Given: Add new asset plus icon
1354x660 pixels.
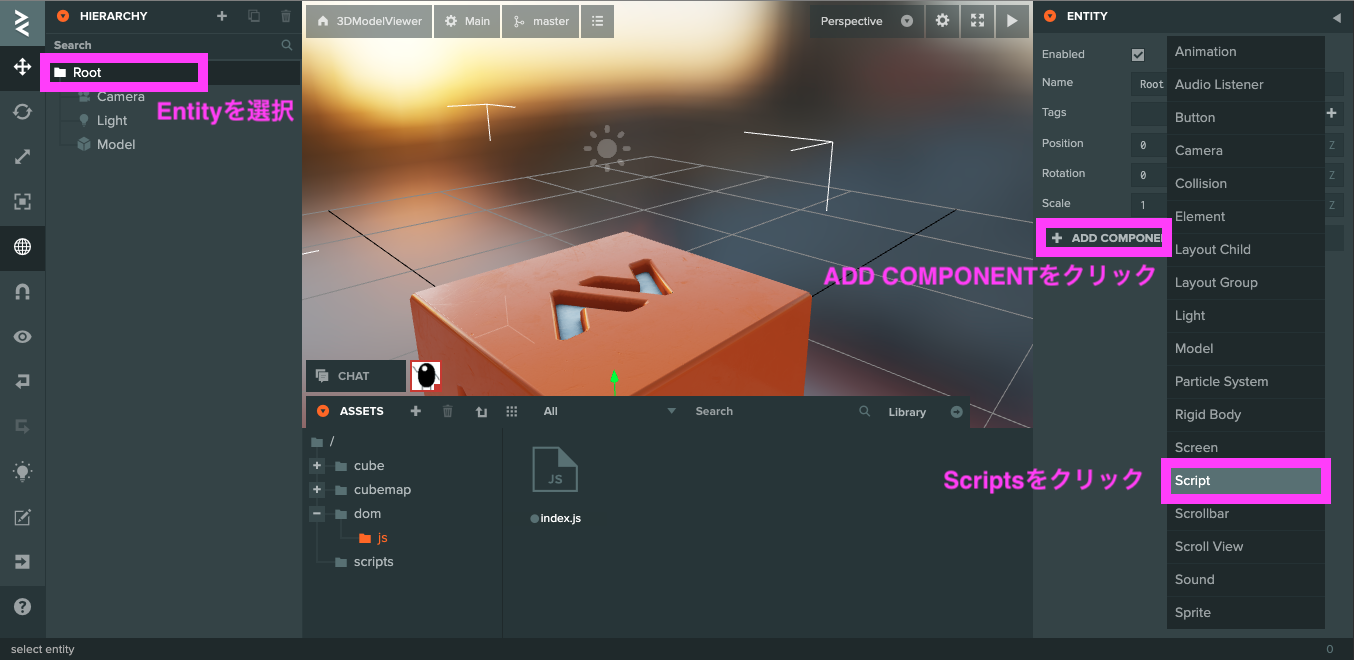Looking at the screenshot, I should (x=416, y=411).
